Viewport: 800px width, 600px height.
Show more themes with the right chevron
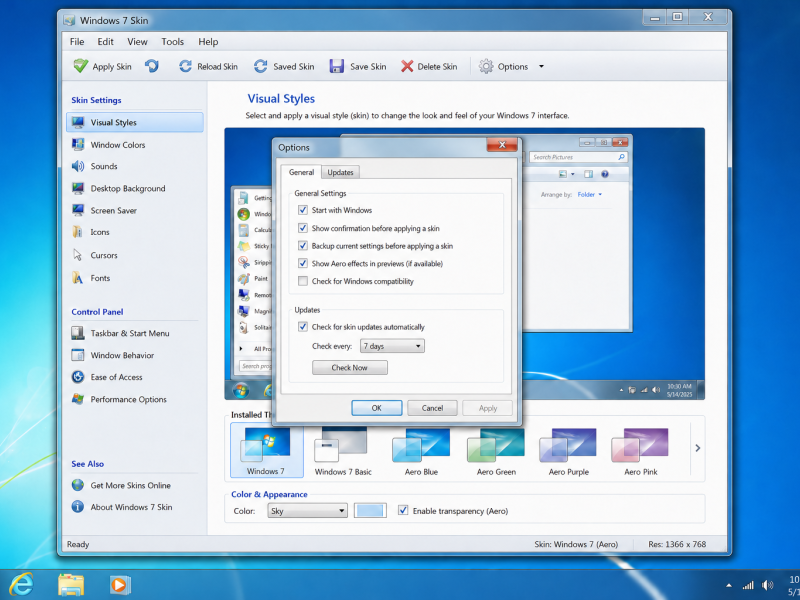[x=697, y=448]
